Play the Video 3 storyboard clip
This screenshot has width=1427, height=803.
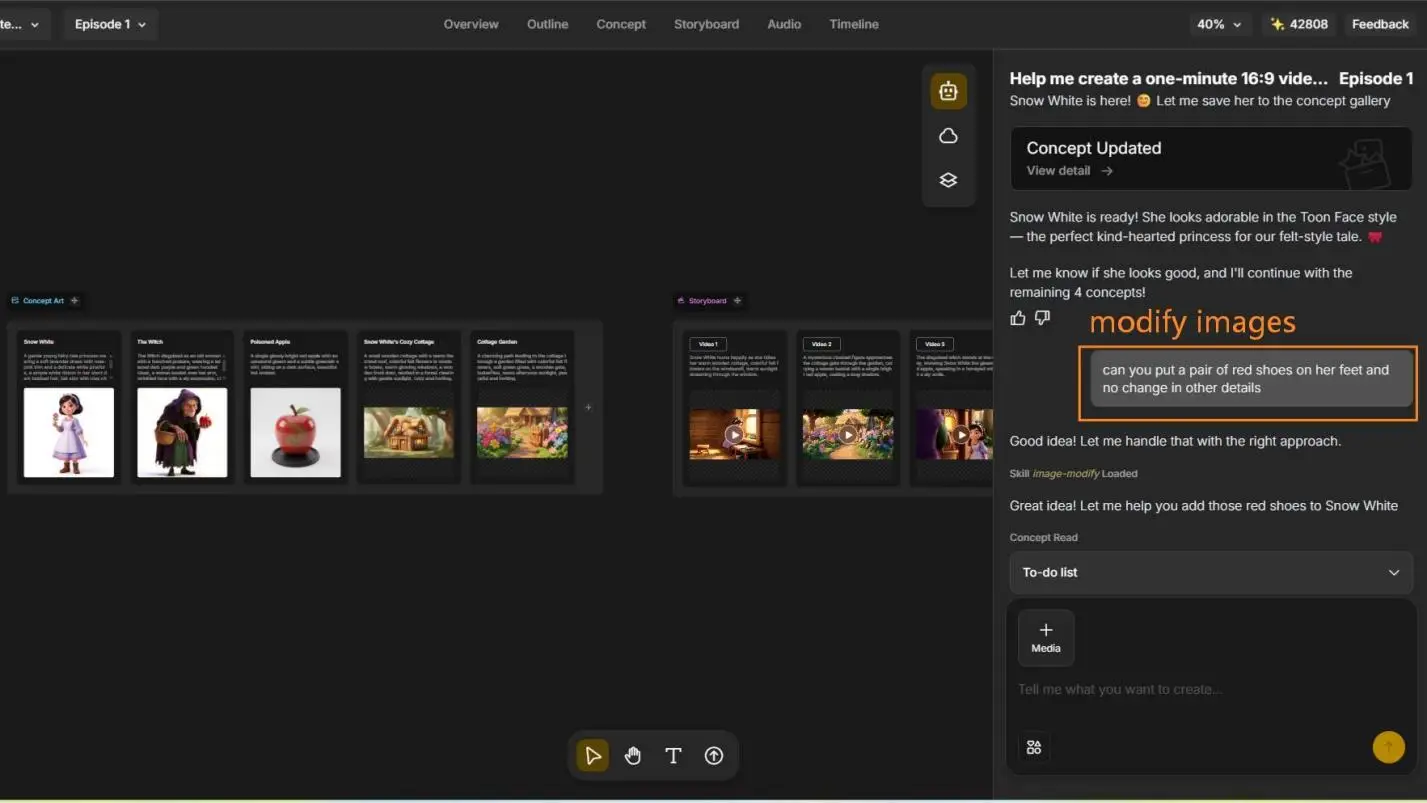(961, 435)
